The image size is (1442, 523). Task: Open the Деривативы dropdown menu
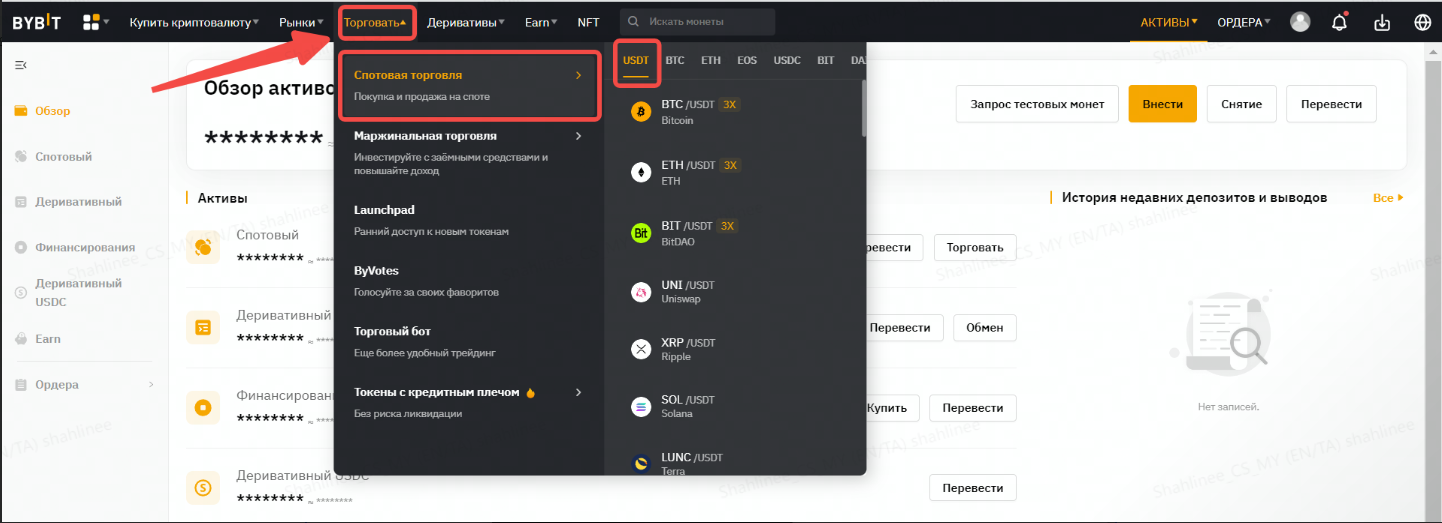click(x=465, y=22)
